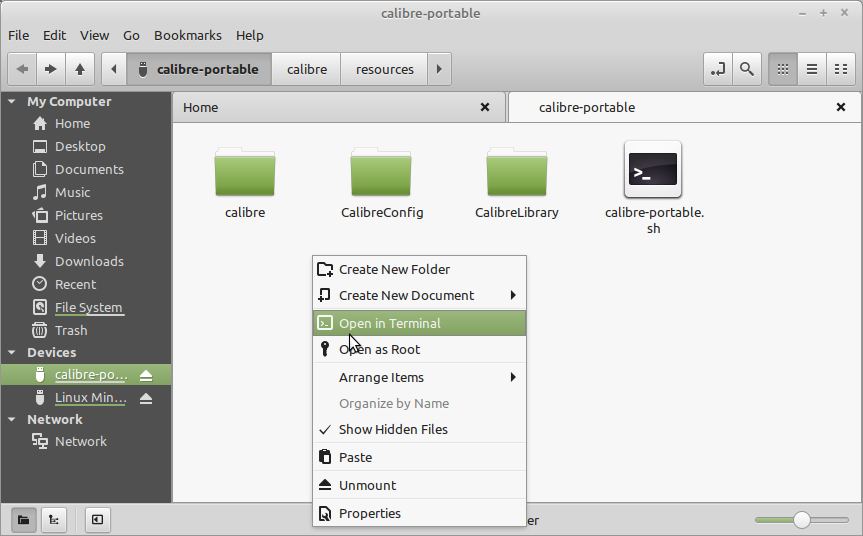The width and height of the screenshot is (863, 536).
Task: Open Music in the sidebar
Action: (x=73, y=193)
